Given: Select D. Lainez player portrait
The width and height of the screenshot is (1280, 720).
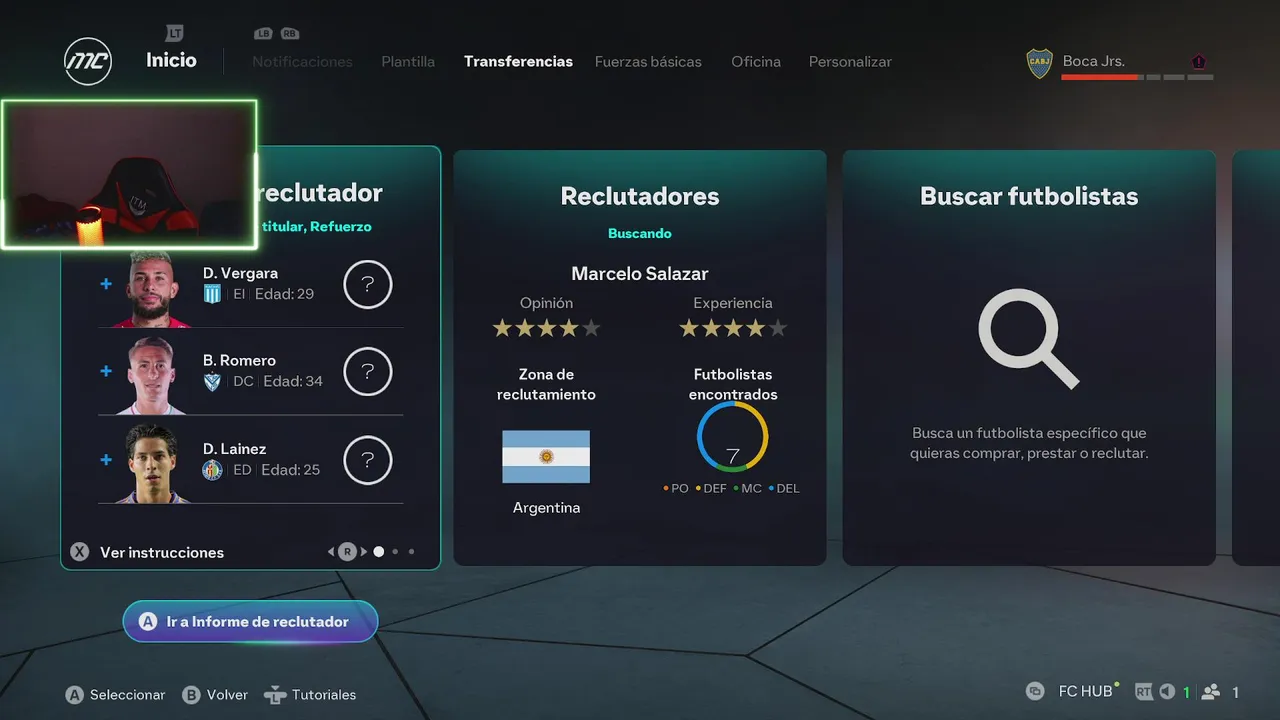Looking at the screenshot, I should click(152, 464).
